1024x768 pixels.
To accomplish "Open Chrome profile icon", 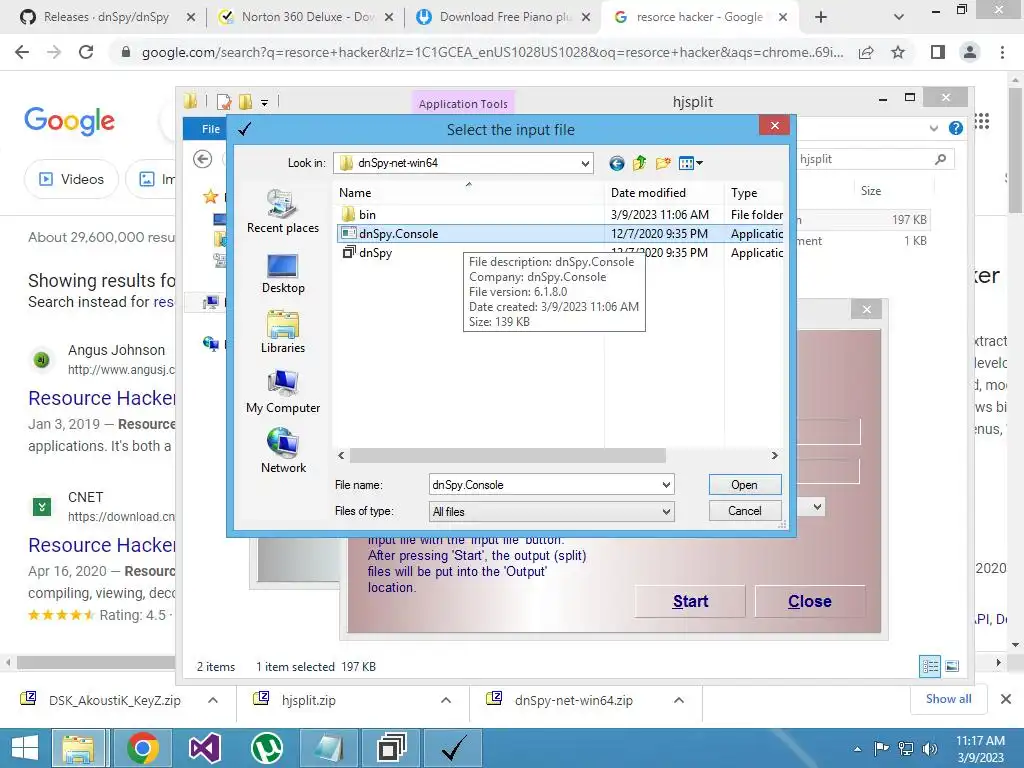I will click(x=970, y=52).
